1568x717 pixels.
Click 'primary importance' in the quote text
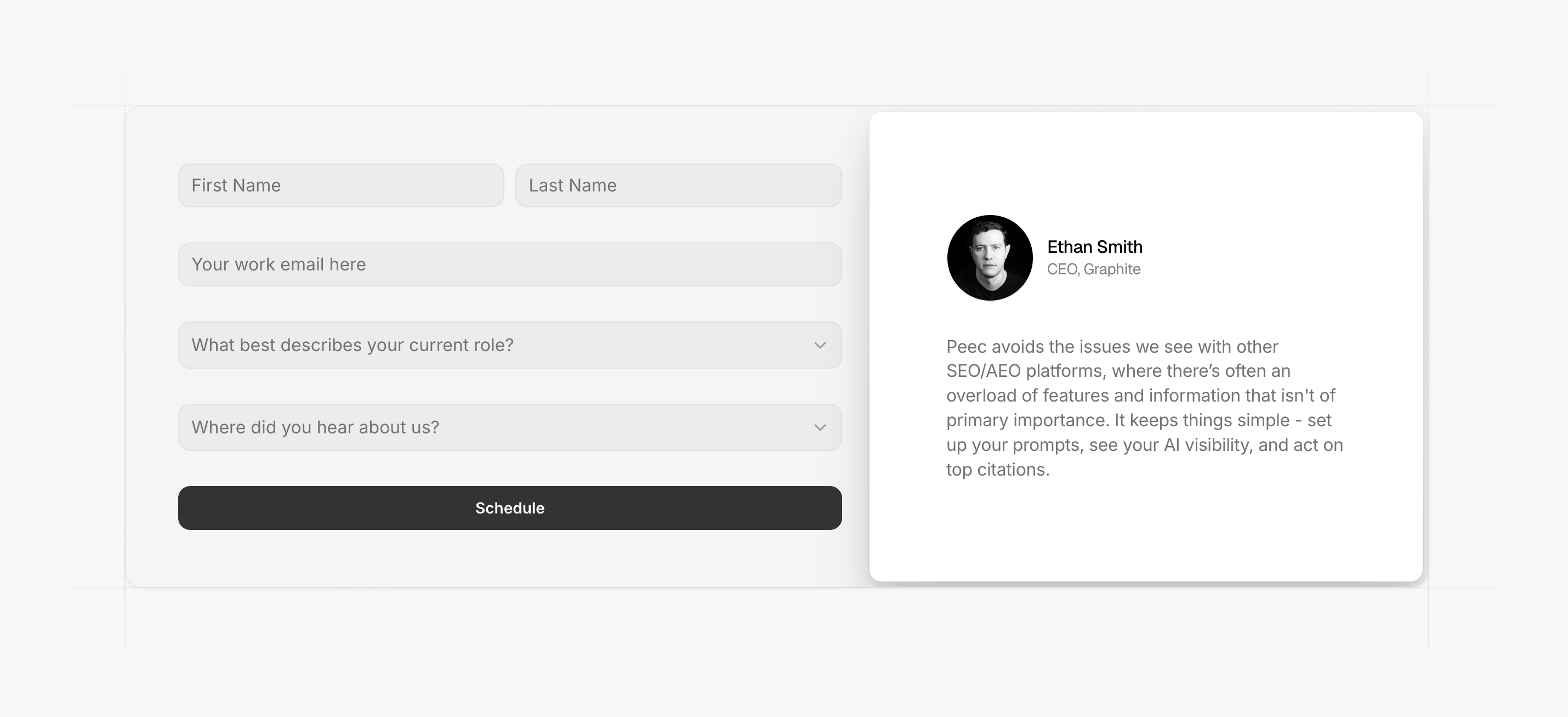(x=1027, y=420)
